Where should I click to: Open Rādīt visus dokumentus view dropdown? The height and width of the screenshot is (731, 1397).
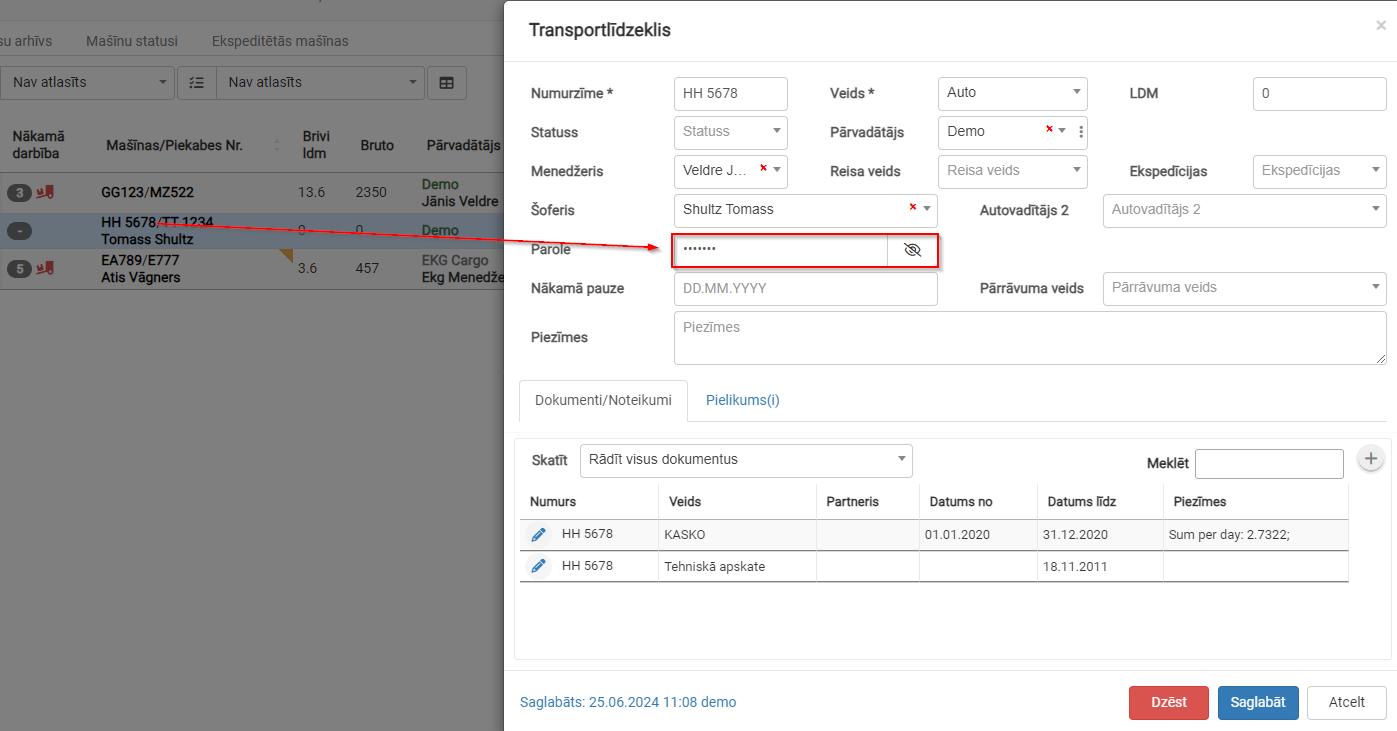746,460
